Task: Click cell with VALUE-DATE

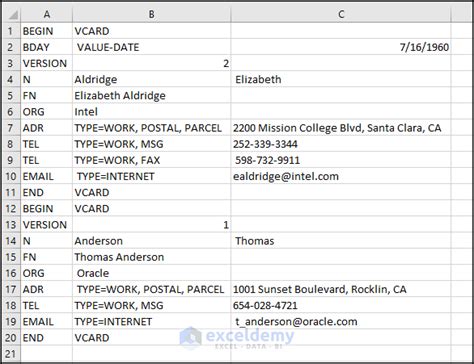Action: tap(151, 47)
